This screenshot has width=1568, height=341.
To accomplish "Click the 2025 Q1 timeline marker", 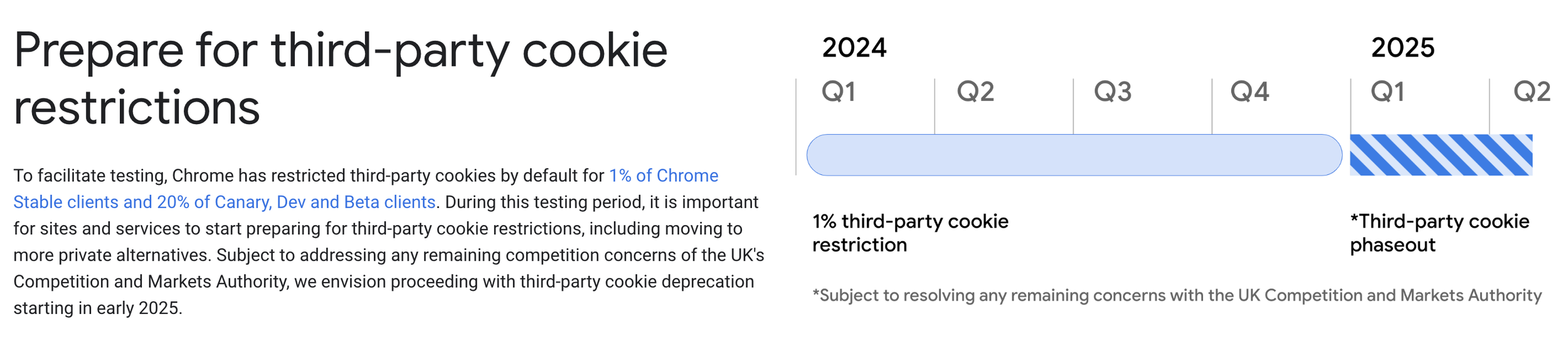I will point(1387,92).
